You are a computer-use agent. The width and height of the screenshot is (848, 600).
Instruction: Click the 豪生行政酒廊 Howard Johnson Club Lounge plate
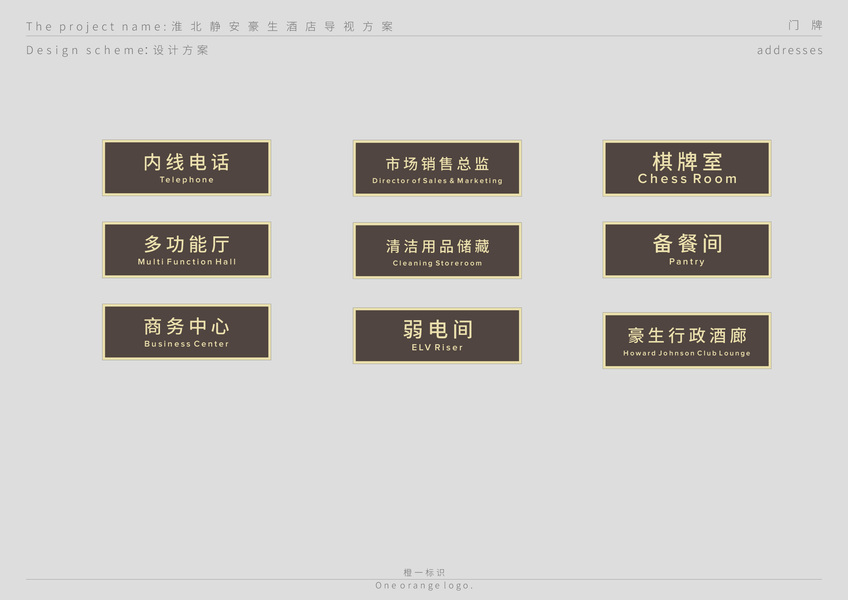tap(687, 340)
